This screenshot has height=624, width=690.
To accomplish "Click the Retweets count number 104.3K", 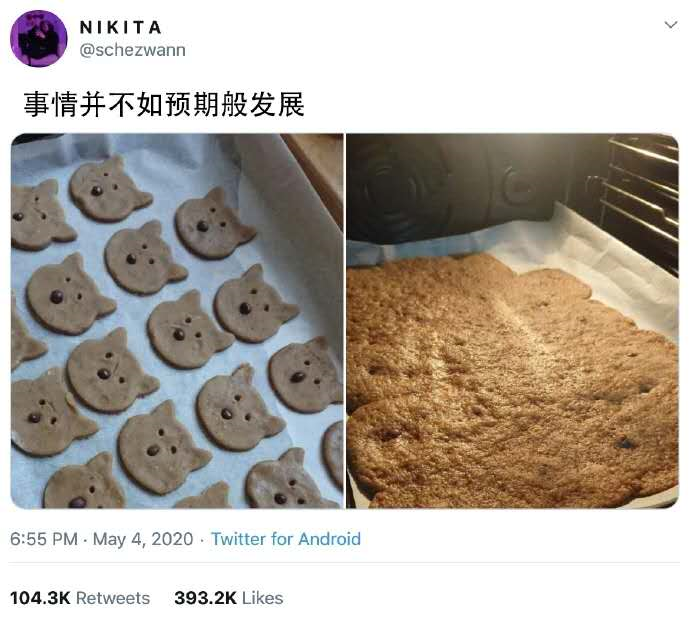I will click(x=40, y=598).
